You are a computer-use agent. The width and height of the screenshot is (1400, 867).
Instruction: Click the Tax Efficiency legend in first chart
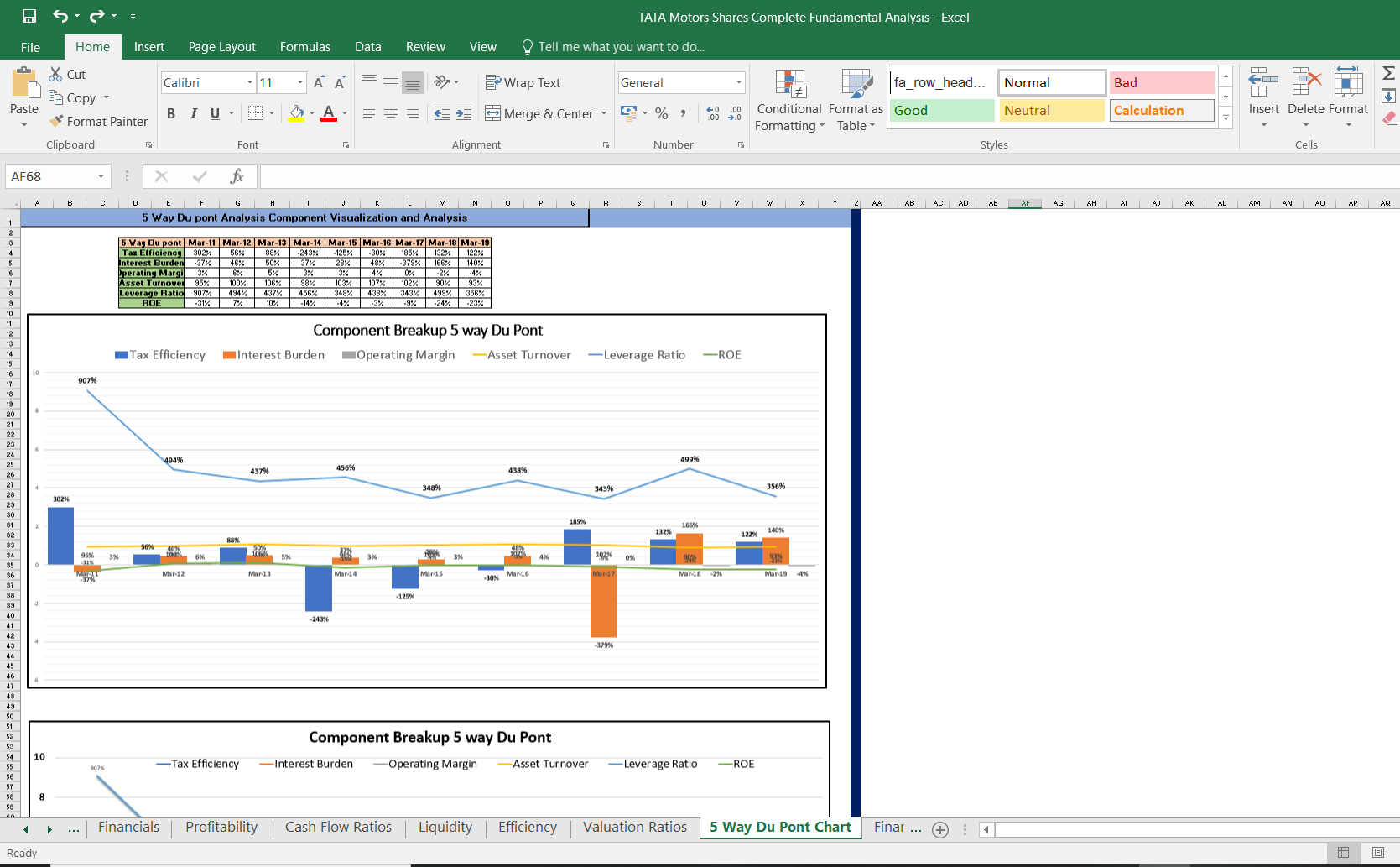tap(160, 355)
